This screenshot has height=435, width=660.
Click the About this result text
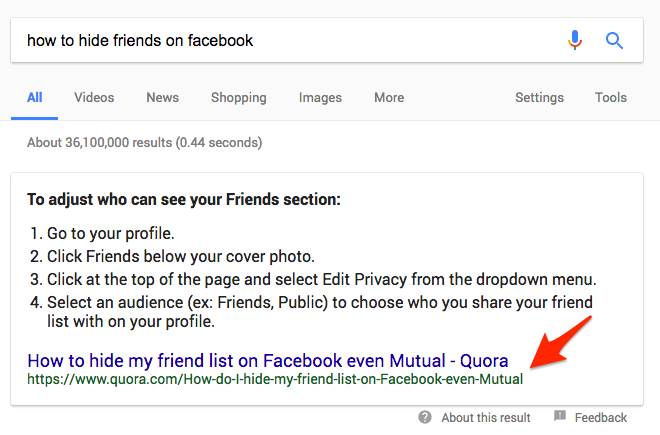(486, 417)
